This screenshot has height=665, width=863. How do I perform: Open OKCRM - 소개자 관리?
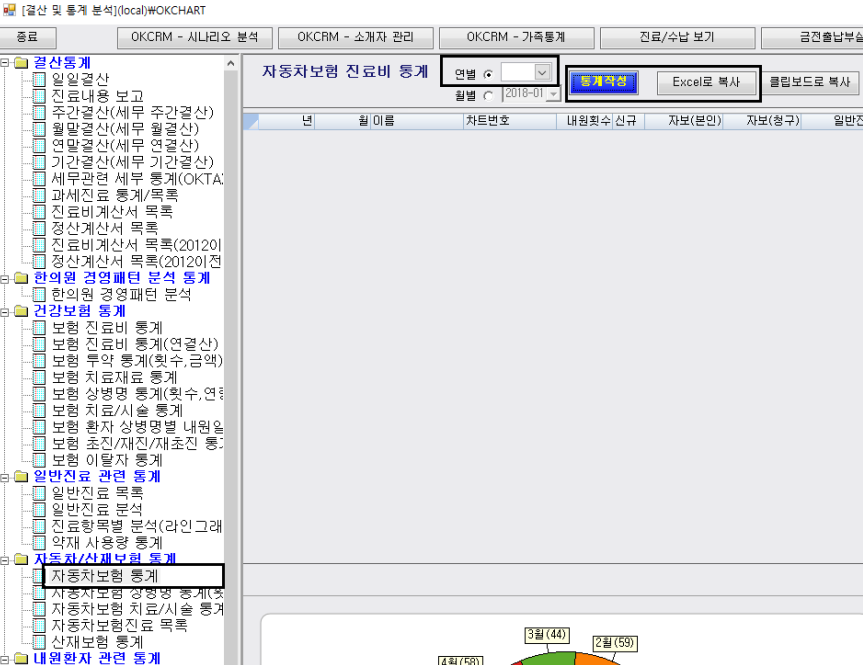click(x=356, y=37)
